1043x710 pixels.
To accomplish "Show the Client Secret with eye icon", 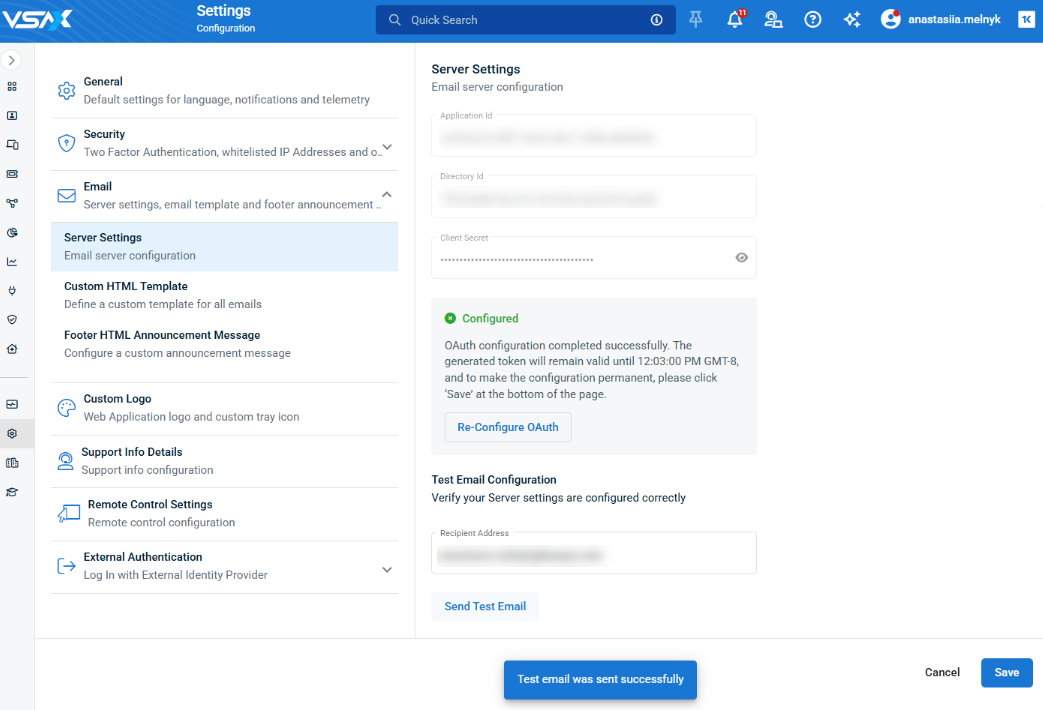I will (741, 258).
